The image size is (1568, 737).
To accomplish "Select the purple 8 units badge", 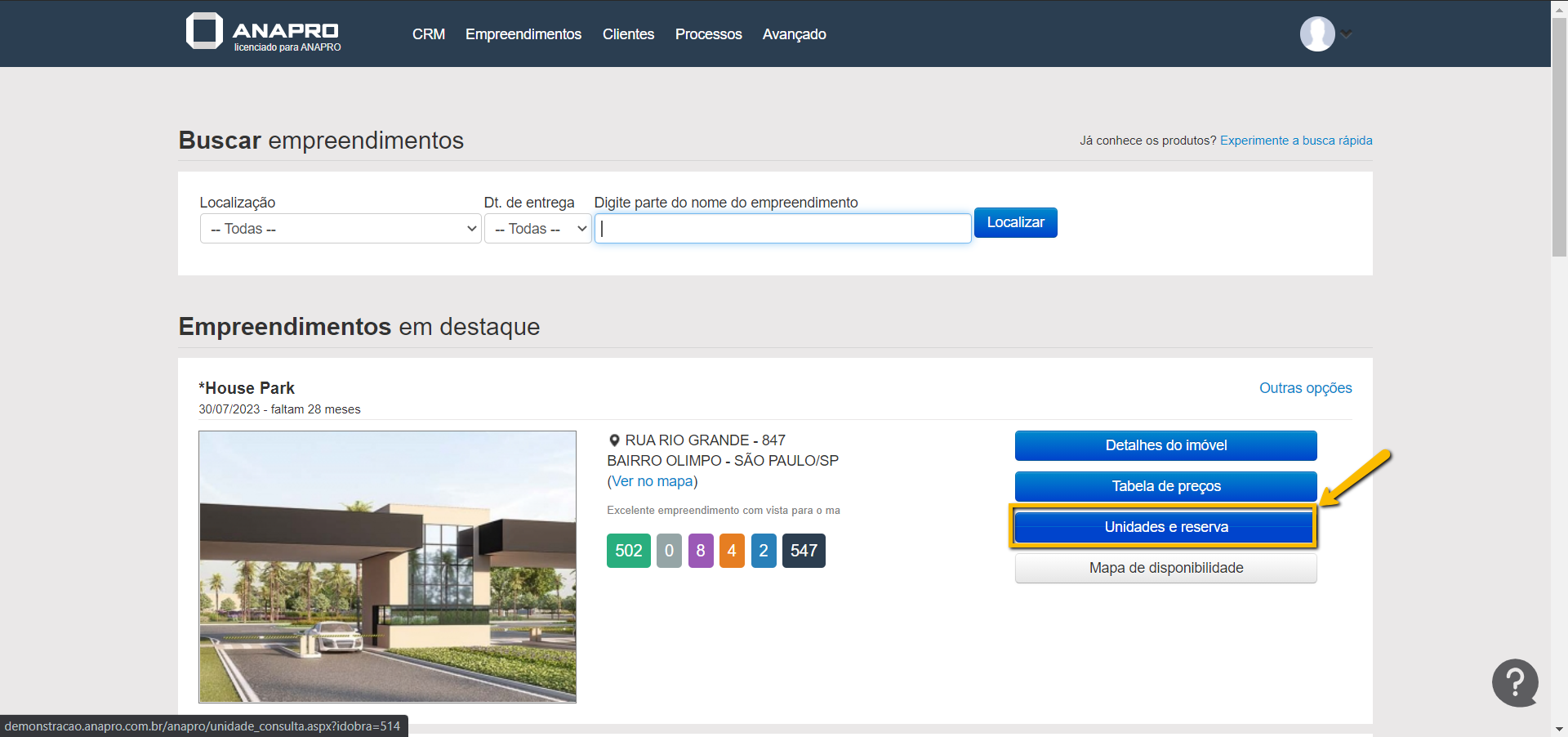I will 700,551.
